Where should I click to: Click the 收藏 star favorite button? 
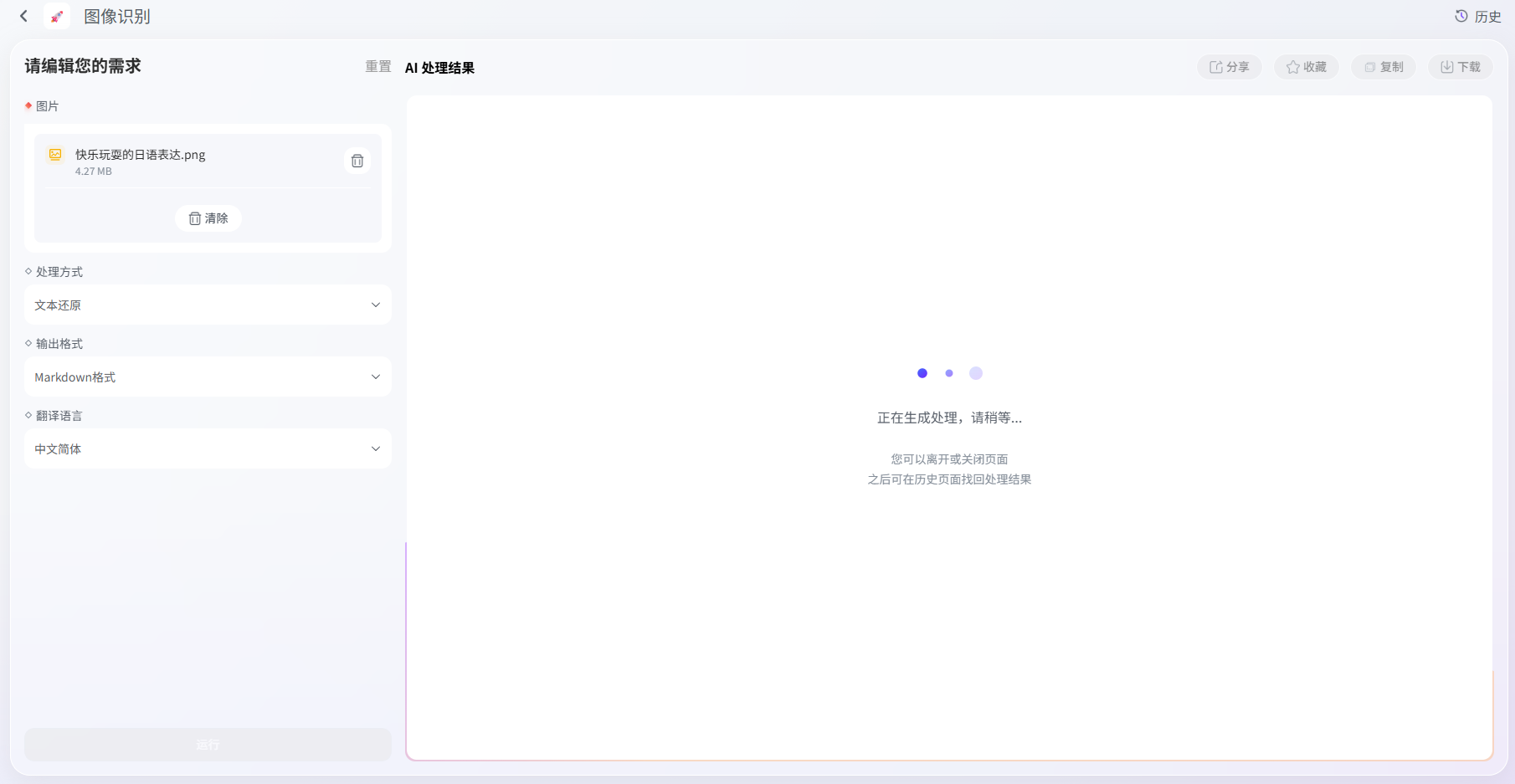click(1306, 67)
